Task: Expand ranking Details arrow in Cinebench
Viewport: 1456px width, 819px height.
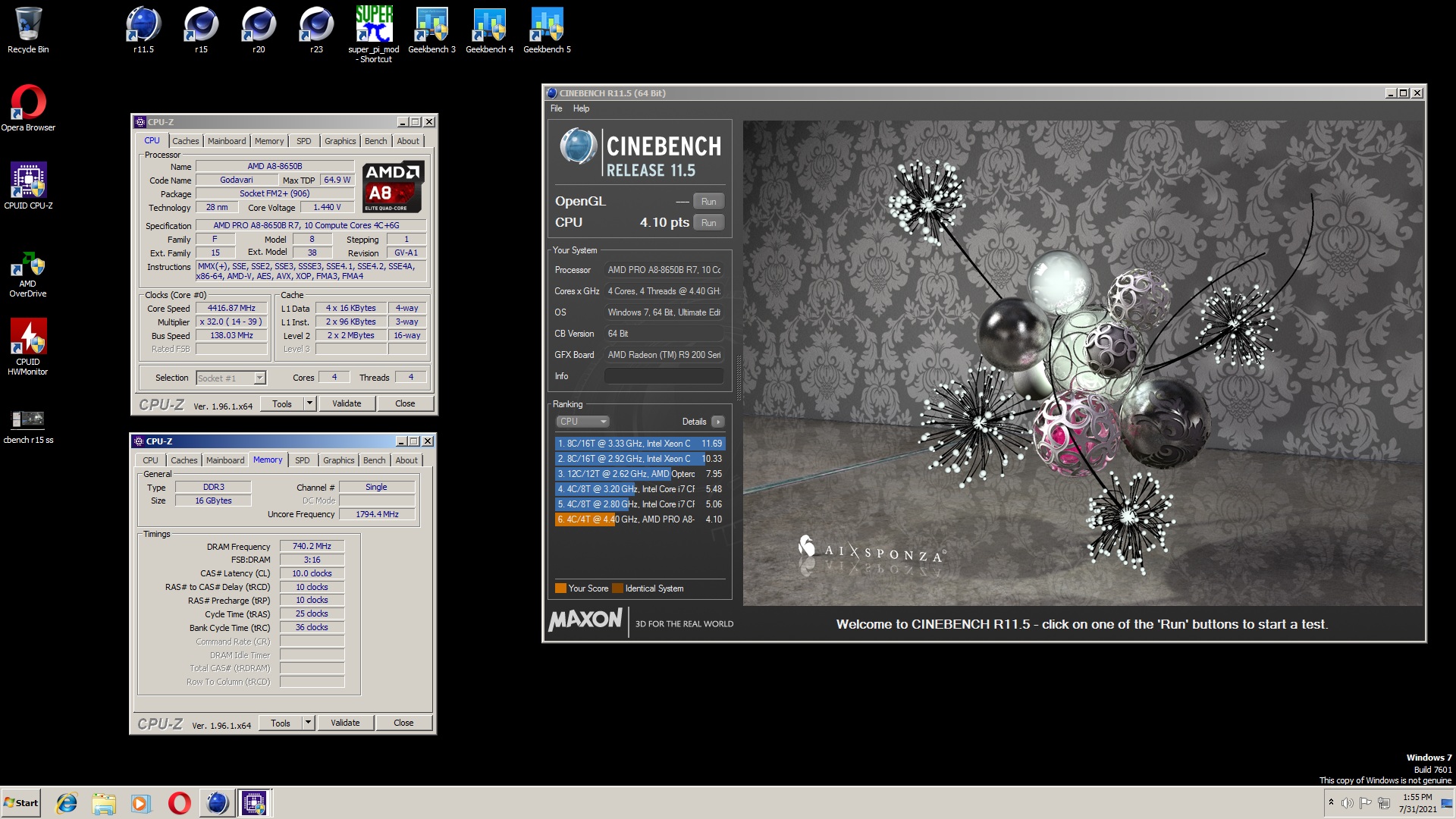Action: [718, 422]
